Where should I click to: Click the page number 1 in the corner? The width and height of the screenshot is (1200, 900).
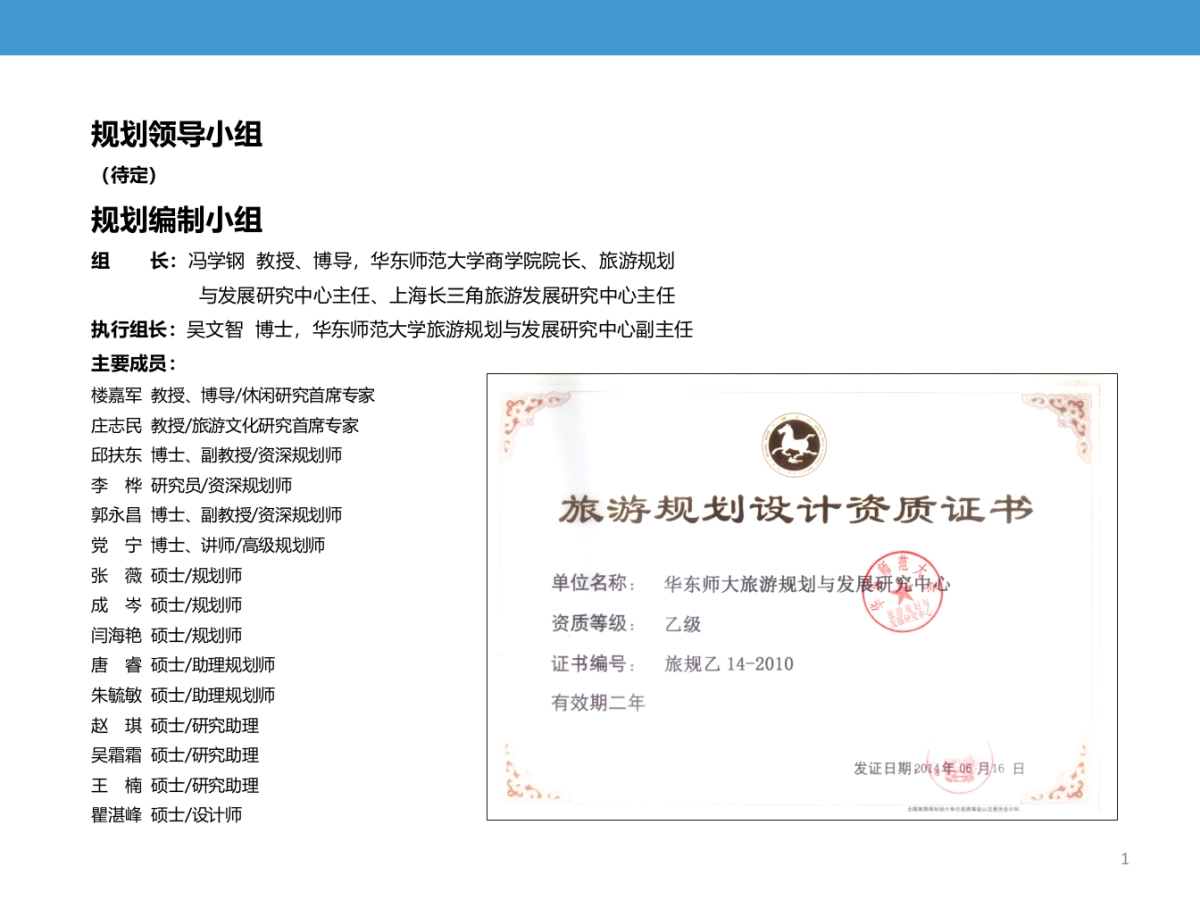pos(1124,857)
